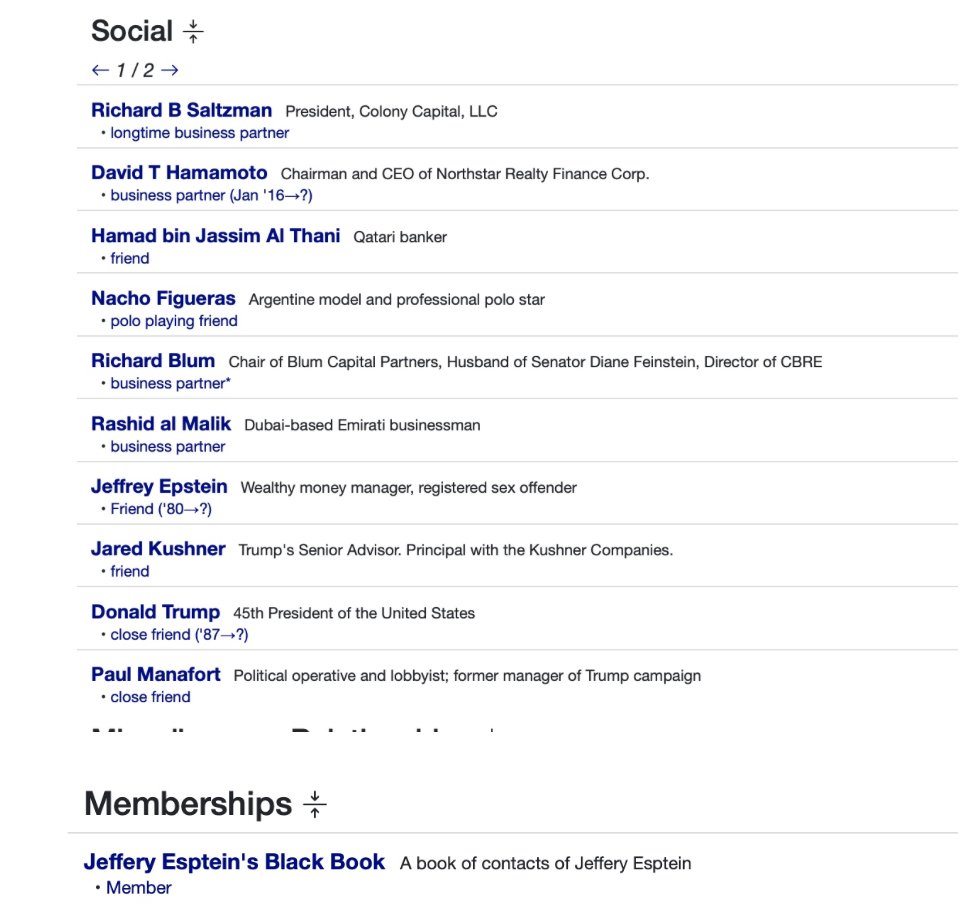Go to previous Social page arrow
The height and width of the screenshot is (916, 980).
[100, 70]
